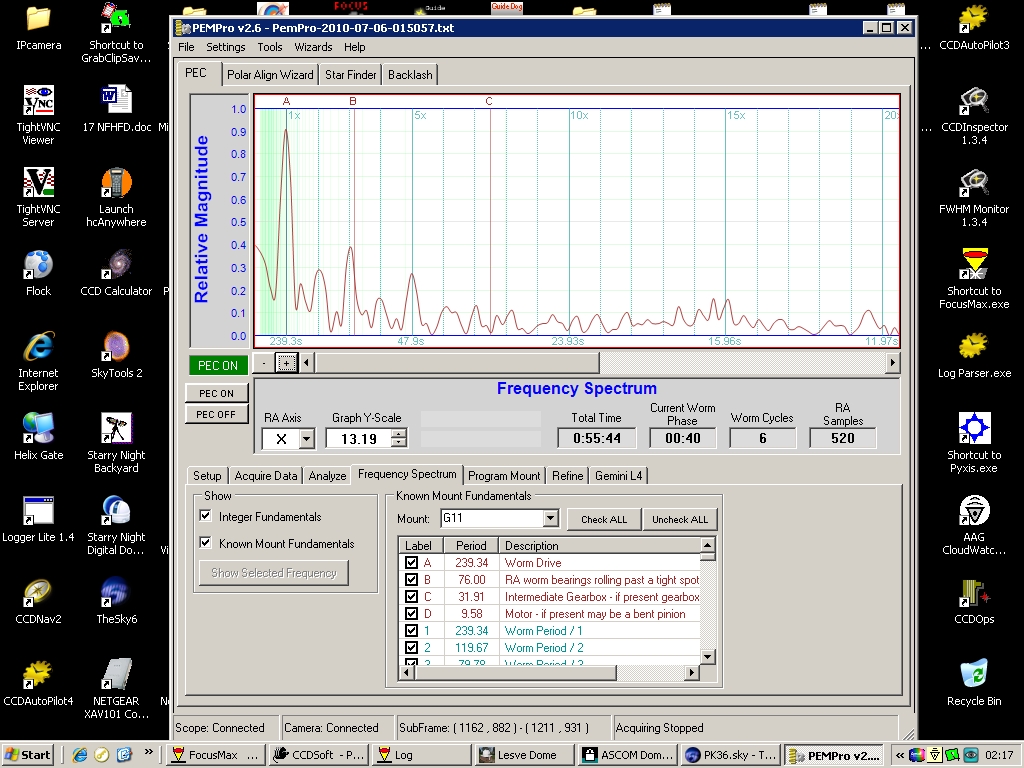Uncheck fundamental C Intermediate Gearbox checkbox
The height and width of the screenshot is (768, 1024).
click(411, 596)
